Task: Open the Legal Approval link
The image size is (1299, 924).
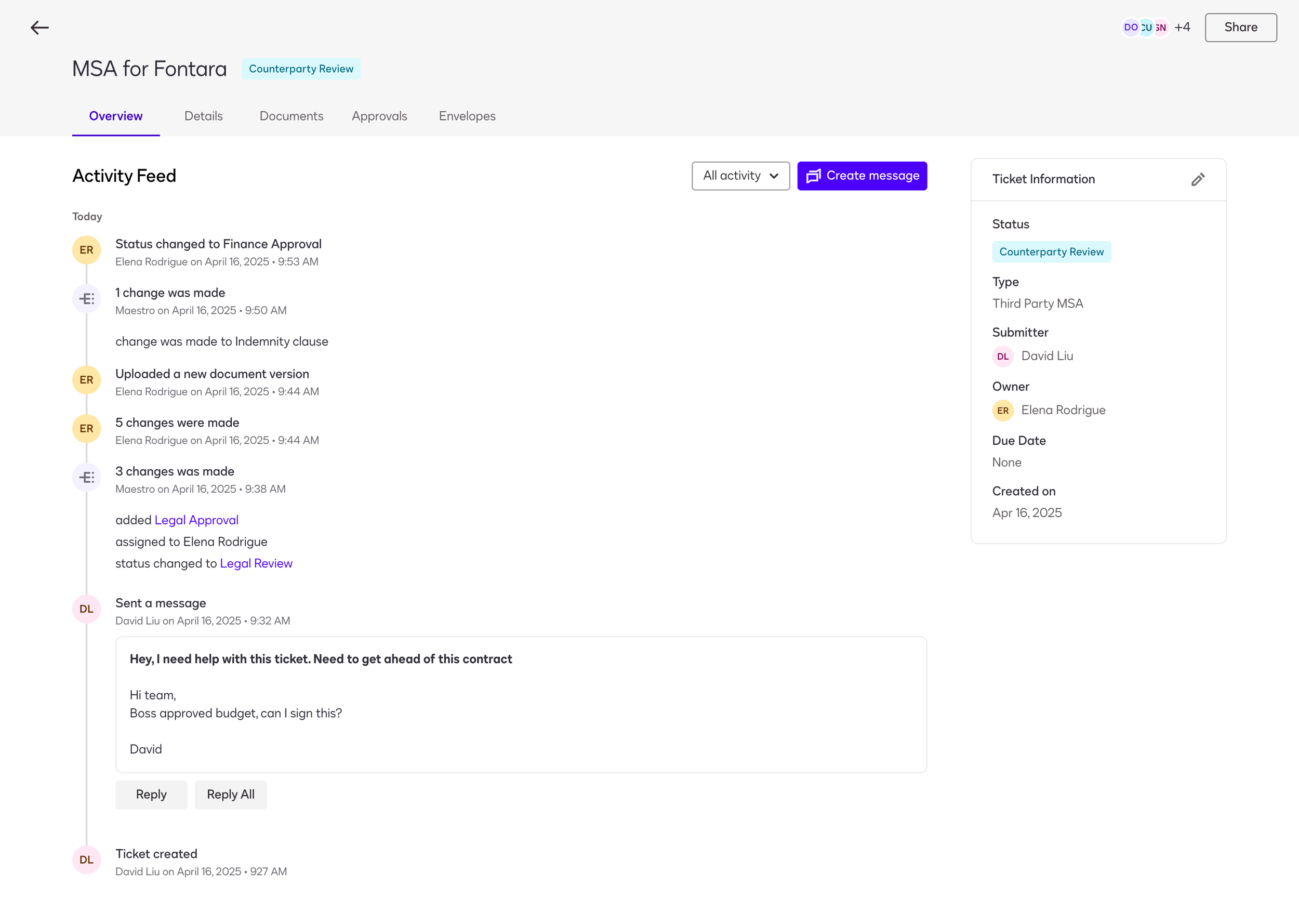Action: (x=196, y=520)
